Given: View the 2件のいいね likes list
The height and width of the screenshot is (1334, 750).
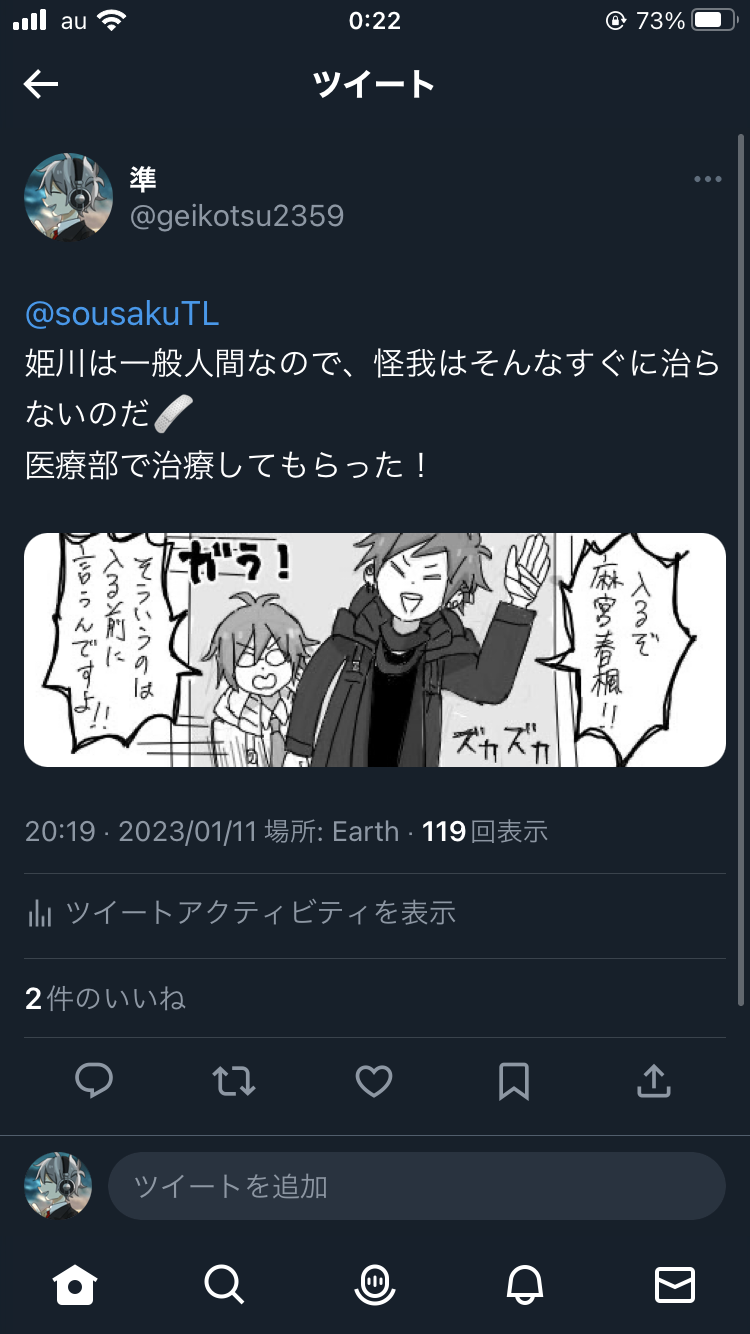Looking at the screenshot, I should pyautogui.click(x=105, y=998).
